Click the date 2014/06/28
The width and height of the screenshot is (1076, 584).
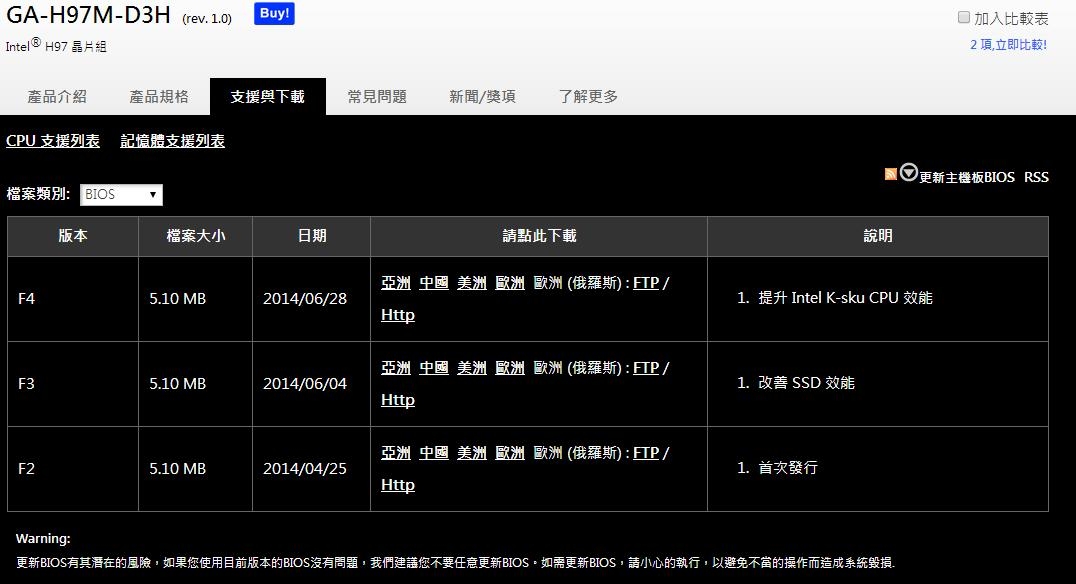305,299
